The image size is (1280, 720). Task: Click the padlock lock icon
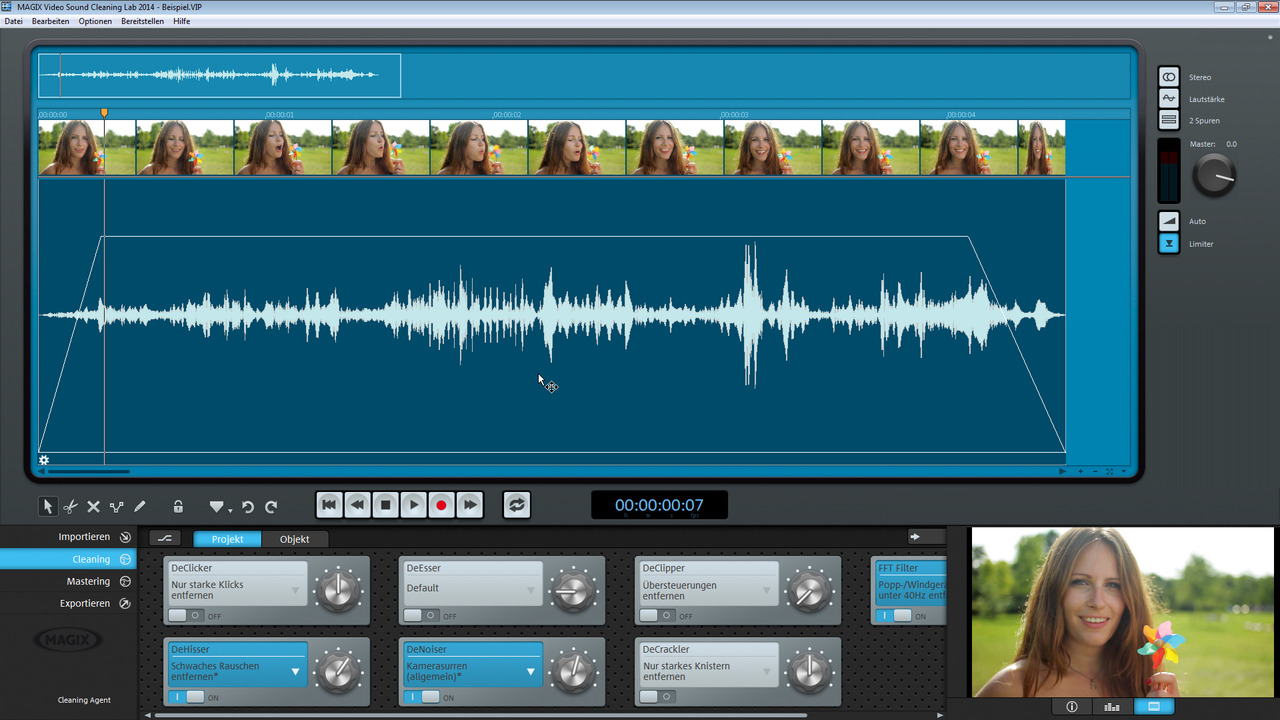coord(178,507)
